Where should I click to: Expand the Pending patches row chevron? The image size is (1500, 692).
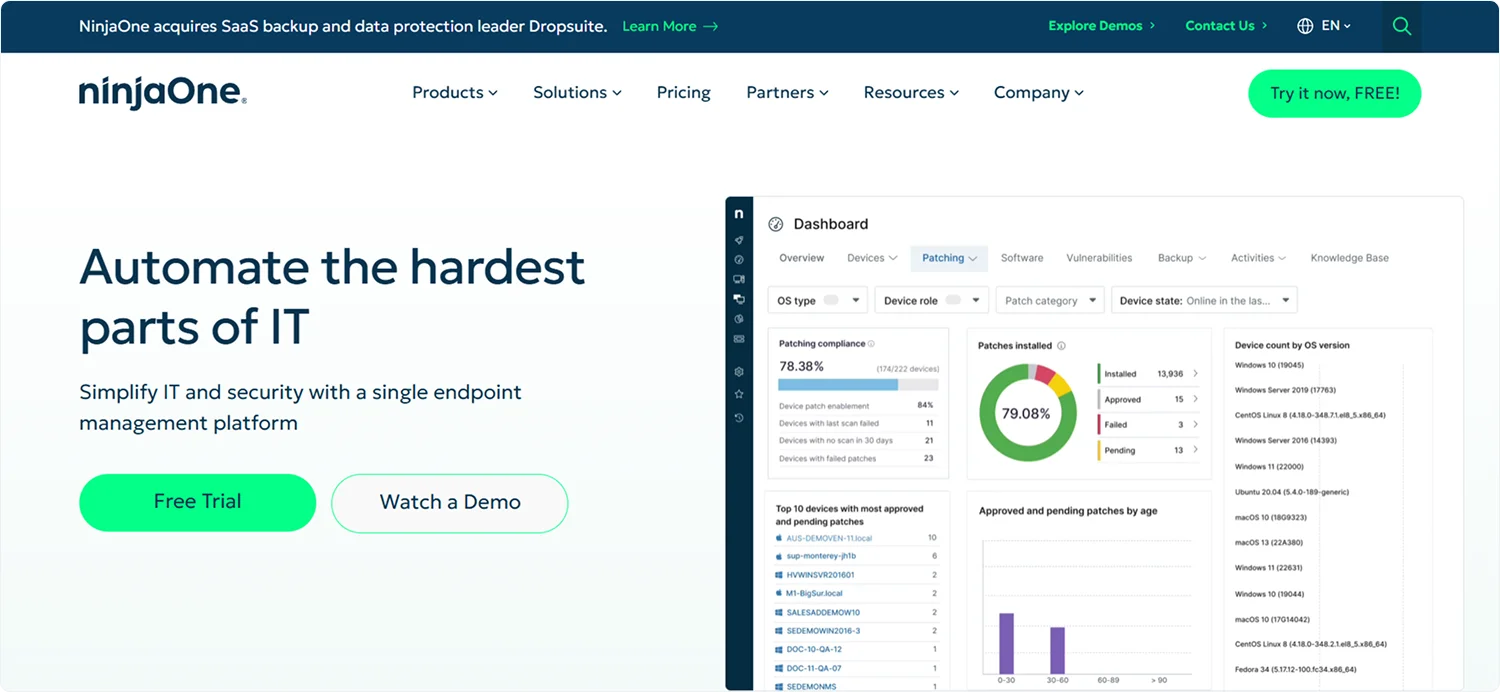[x=1196, y=450]
